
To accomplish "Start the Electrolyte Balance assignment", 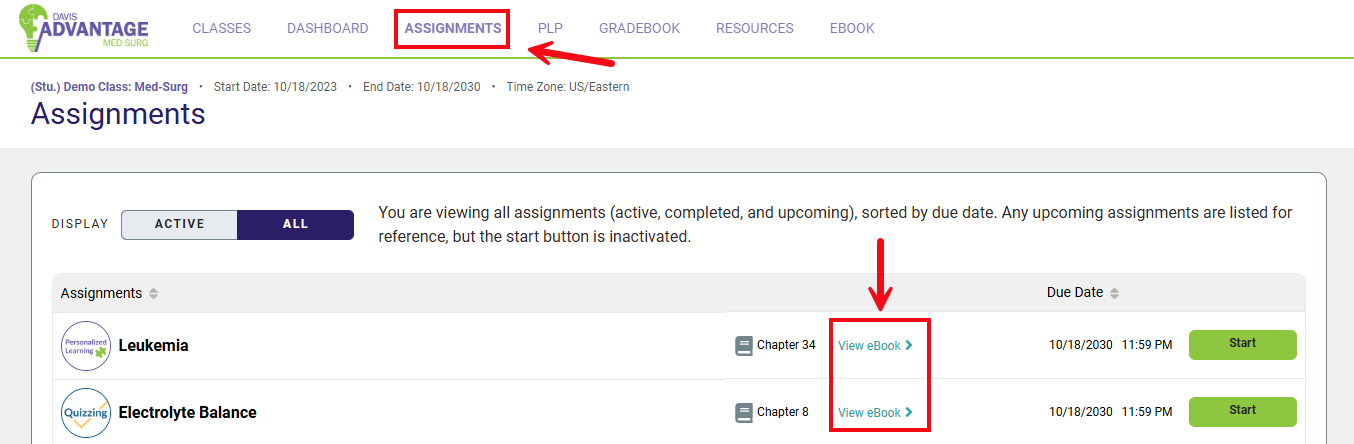I will point(1242,411).
